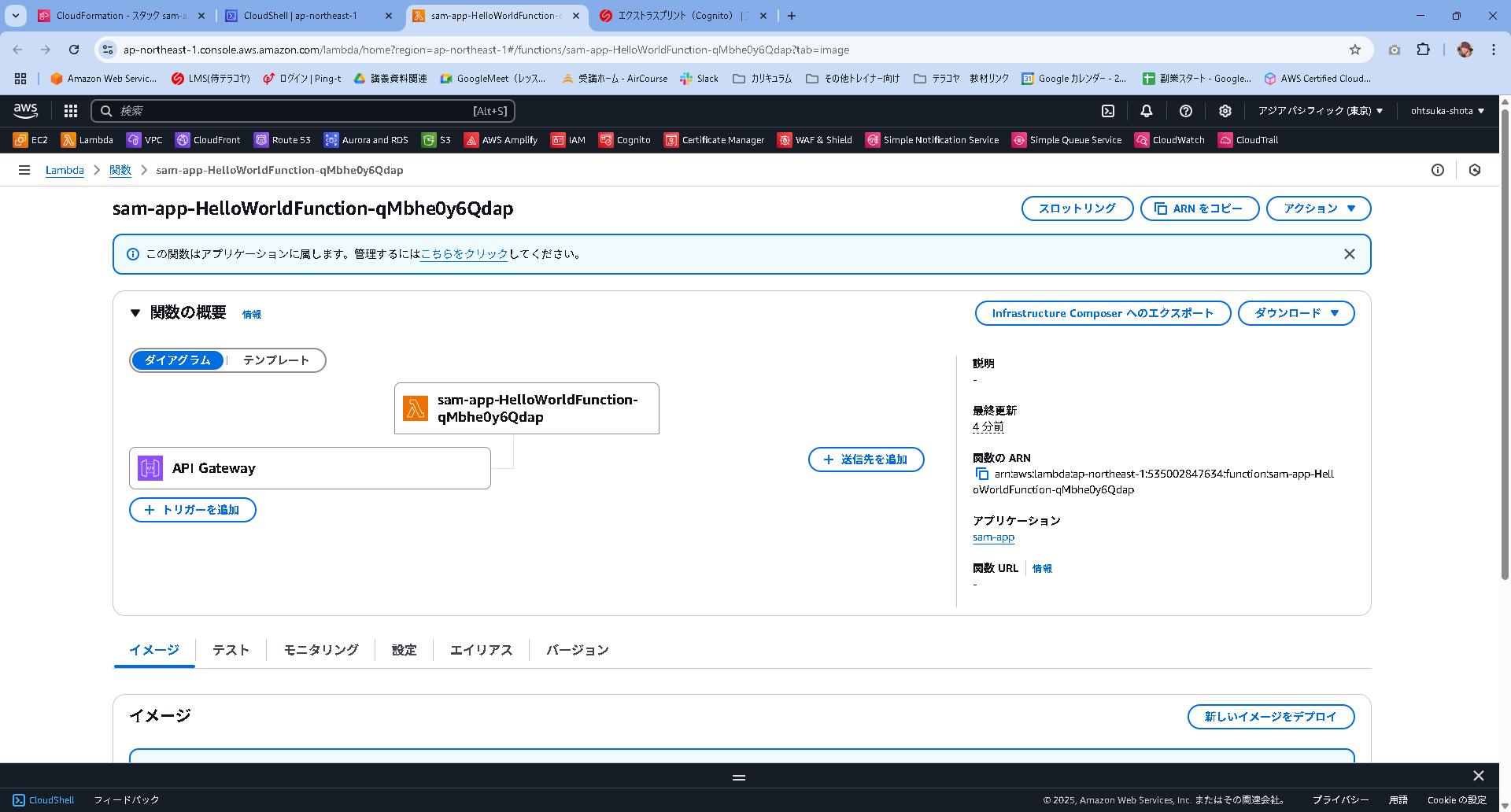
Task: Switch to the モニタリング tab
Action: coord(320,650)
